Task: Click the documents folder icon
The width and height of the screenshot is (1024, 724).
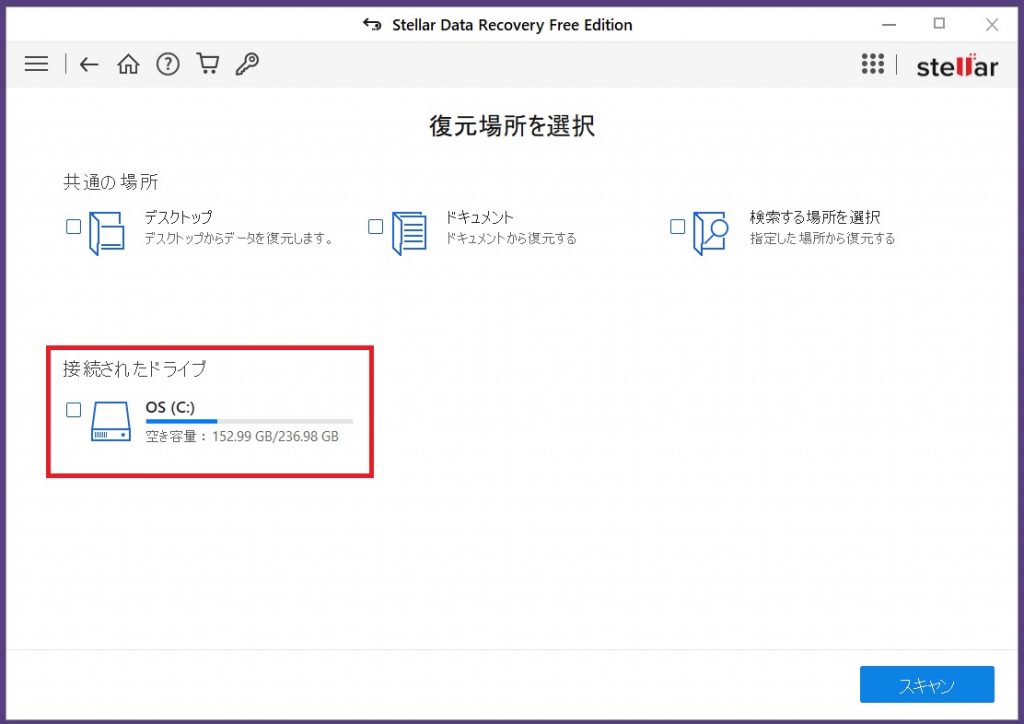Action: click(409, 233)
